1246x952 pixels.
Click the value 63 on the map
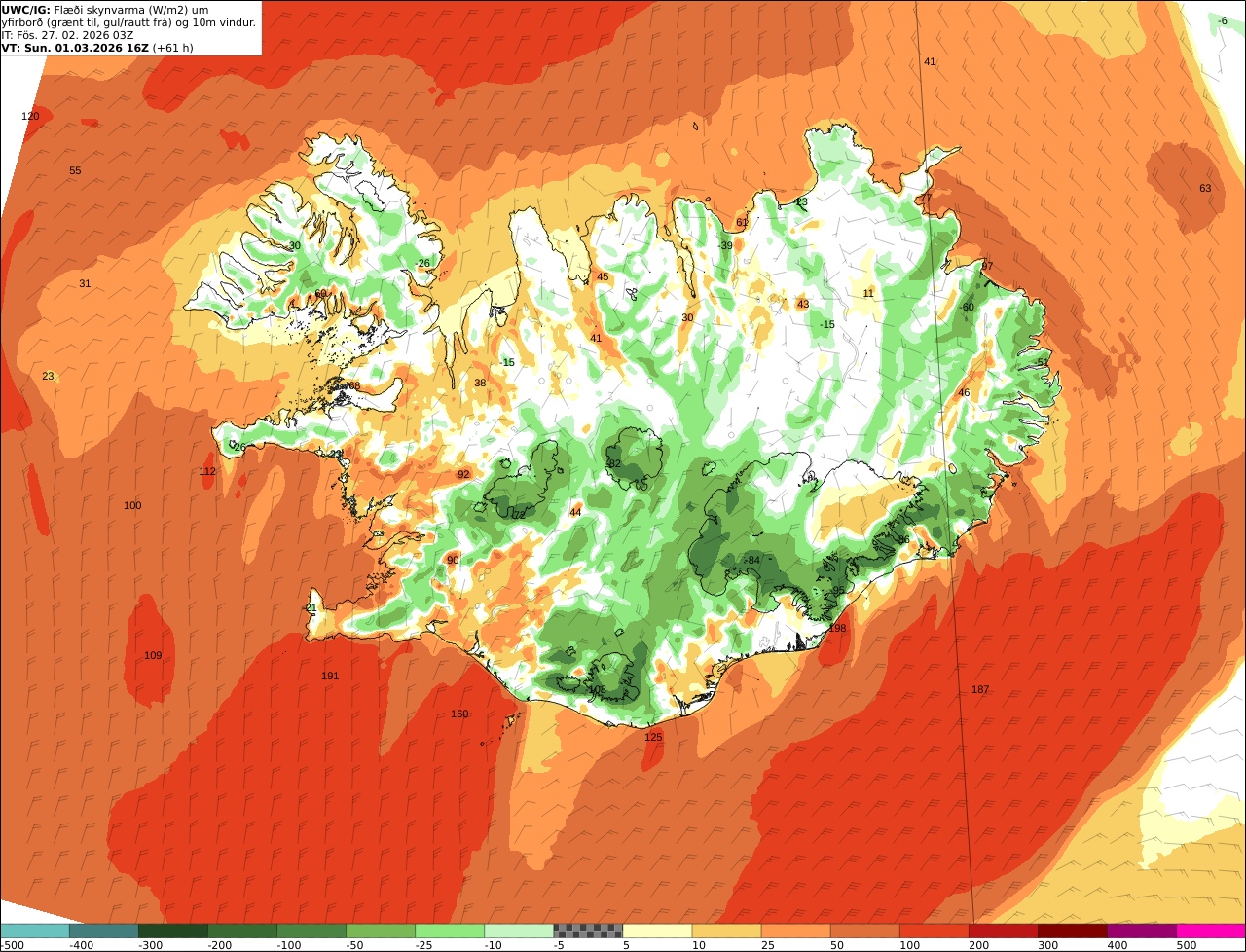click(1205, 188)
